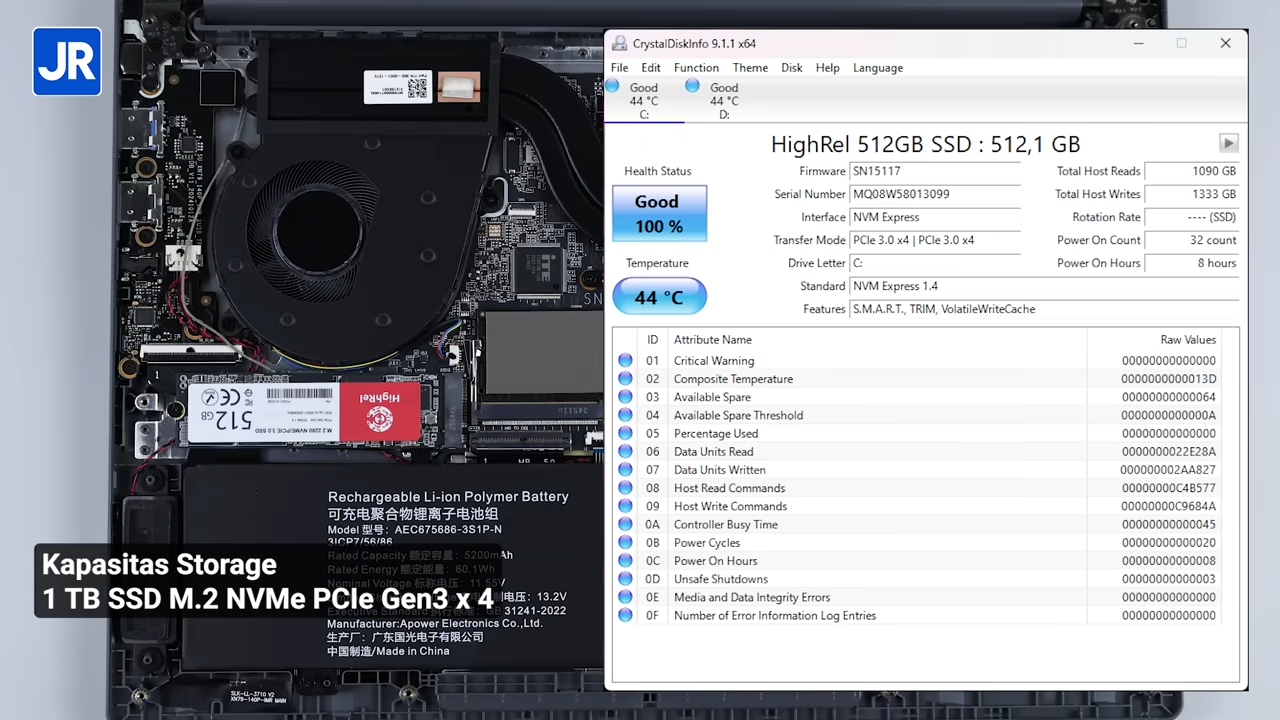Expand the Language menu

tap(877, 68)
